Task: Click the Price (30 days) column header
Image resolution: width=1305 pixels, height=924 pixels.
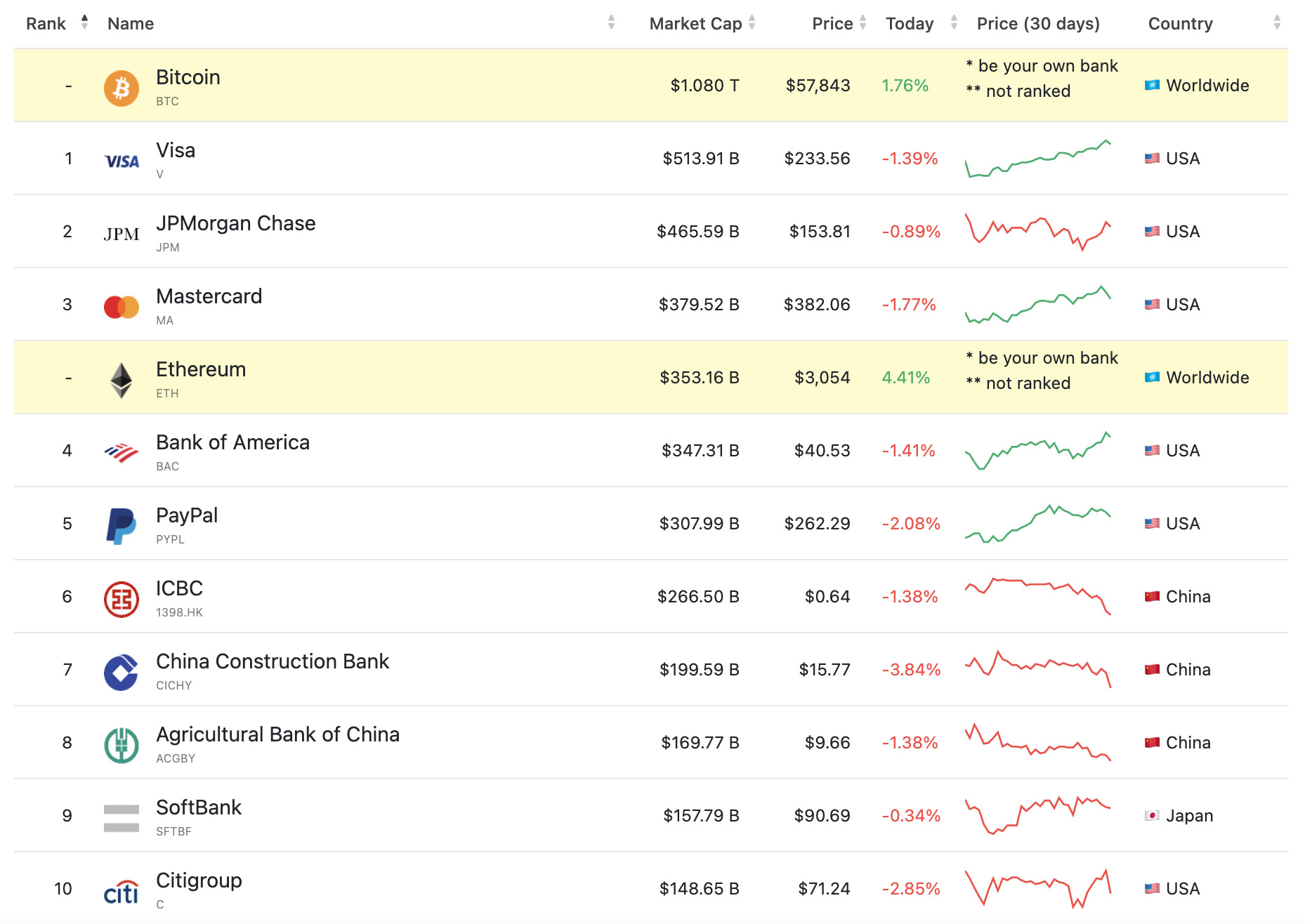Action: coord(1038,24)
